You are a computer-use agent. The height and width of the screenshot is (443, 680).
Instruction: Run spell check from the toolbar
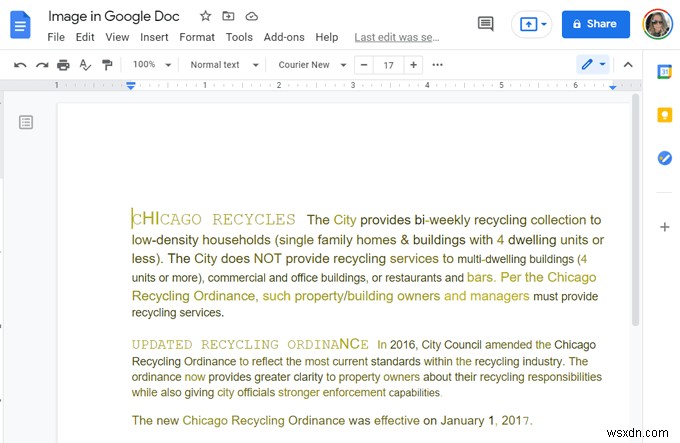[85, 65]
